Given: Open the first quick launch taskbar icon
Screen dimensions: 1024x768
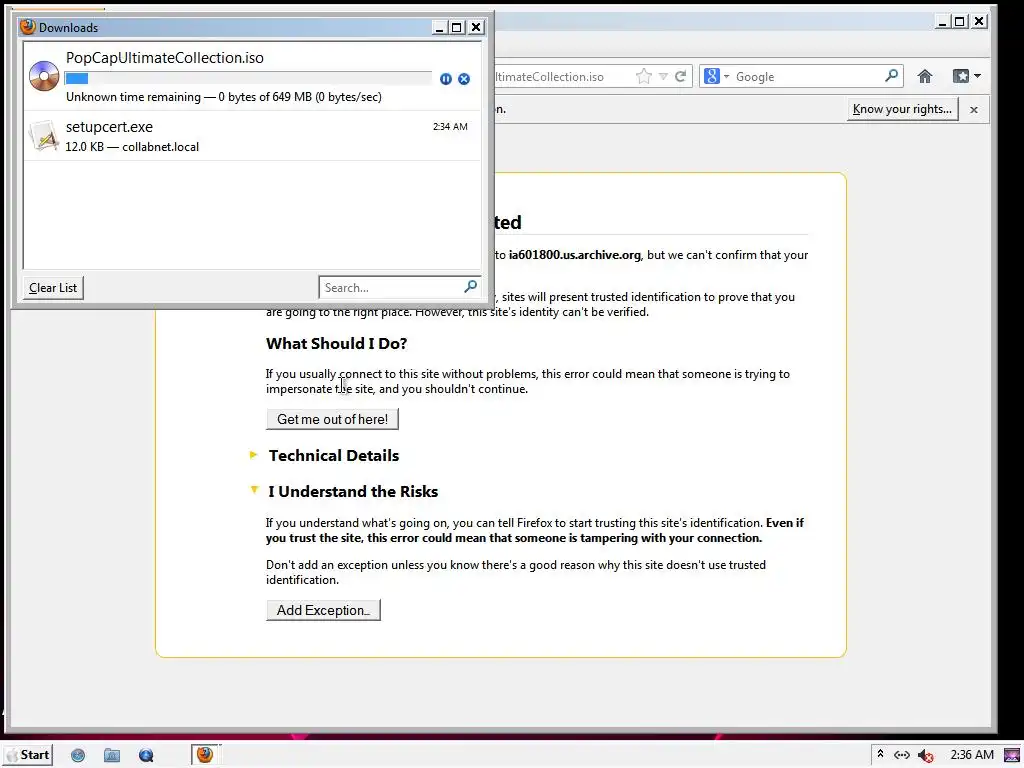Looking at the screenshot, I should coord(78,756).
